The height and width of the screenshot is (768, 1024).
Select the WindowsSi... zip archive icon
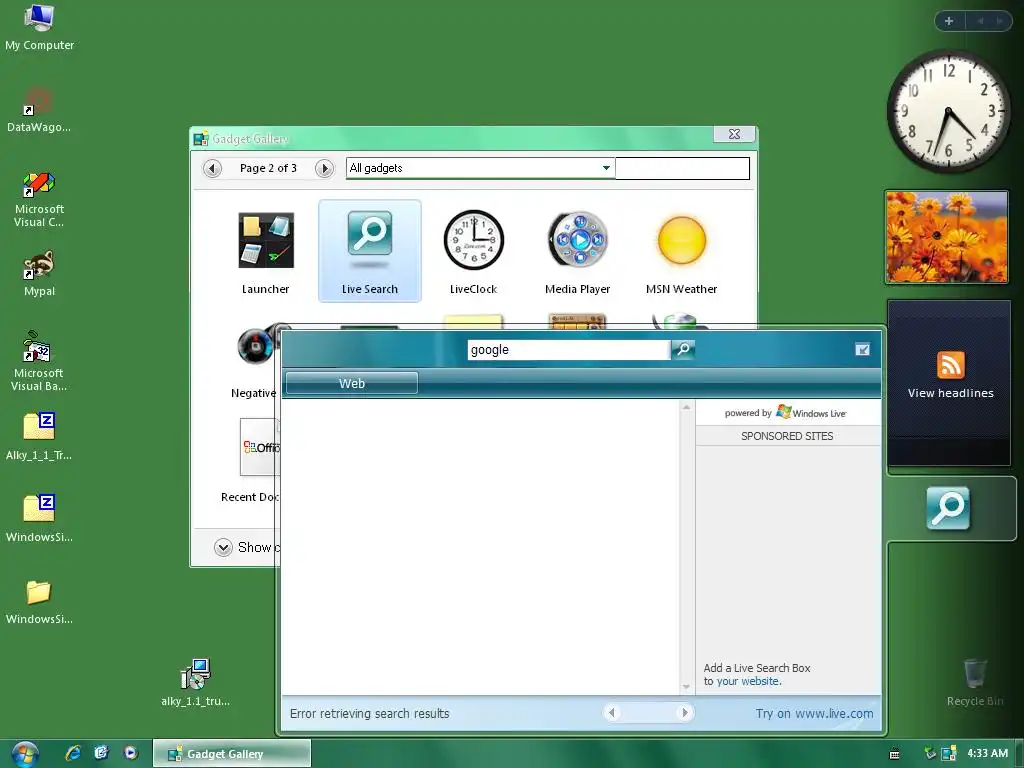[39, 518]
